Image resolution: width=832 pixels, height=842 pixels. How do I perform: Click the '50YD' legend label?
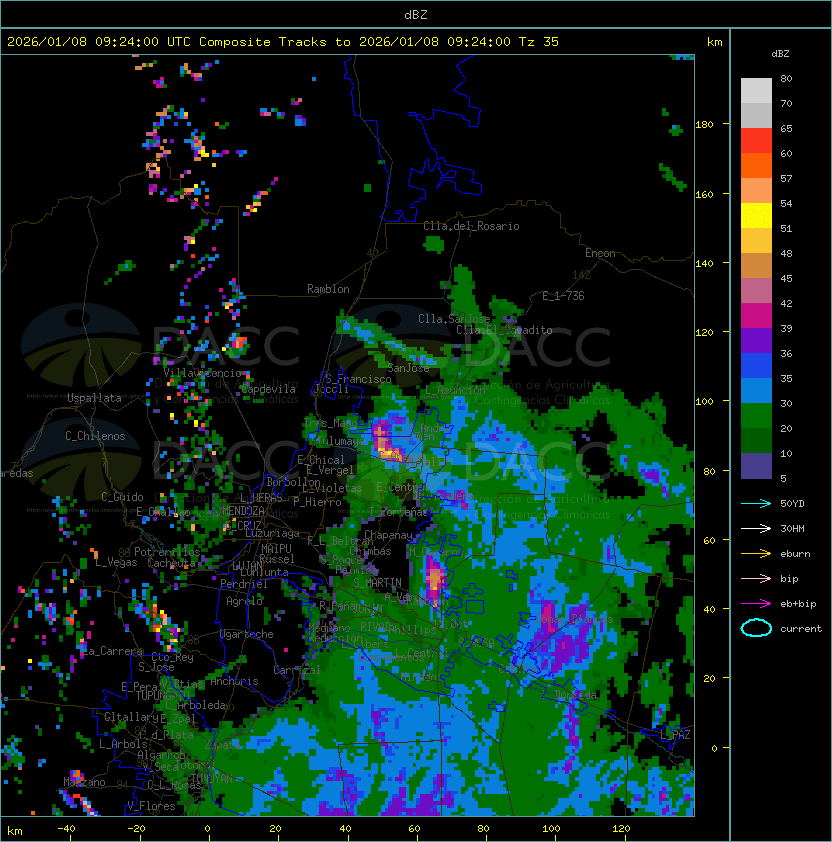(x=792, y=504)
